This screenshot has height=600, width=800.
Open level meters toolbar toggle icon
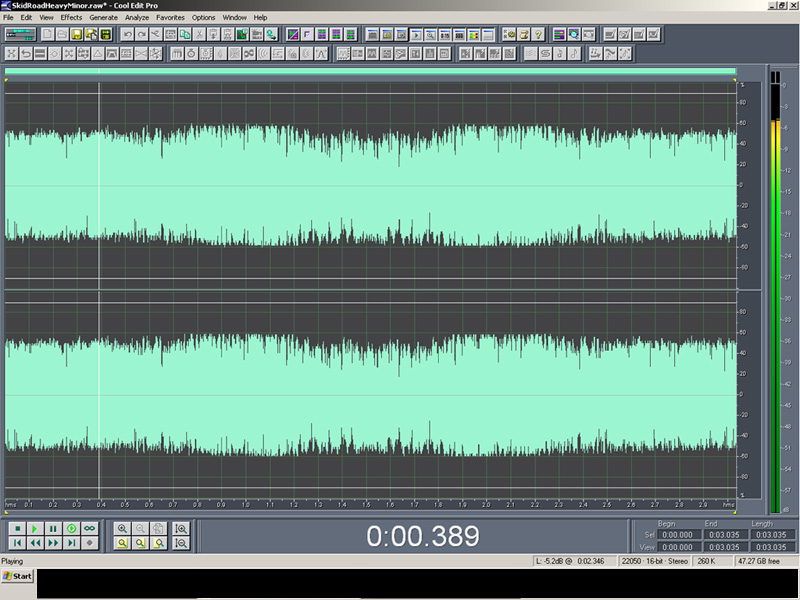coord(473,35)
